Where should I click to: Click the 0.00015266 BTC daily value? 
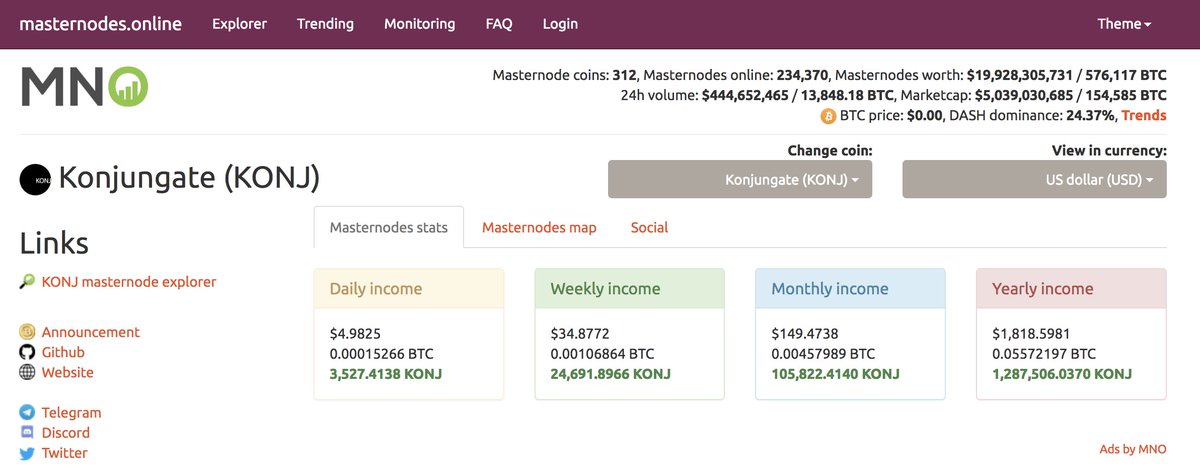tap(381, 353)
